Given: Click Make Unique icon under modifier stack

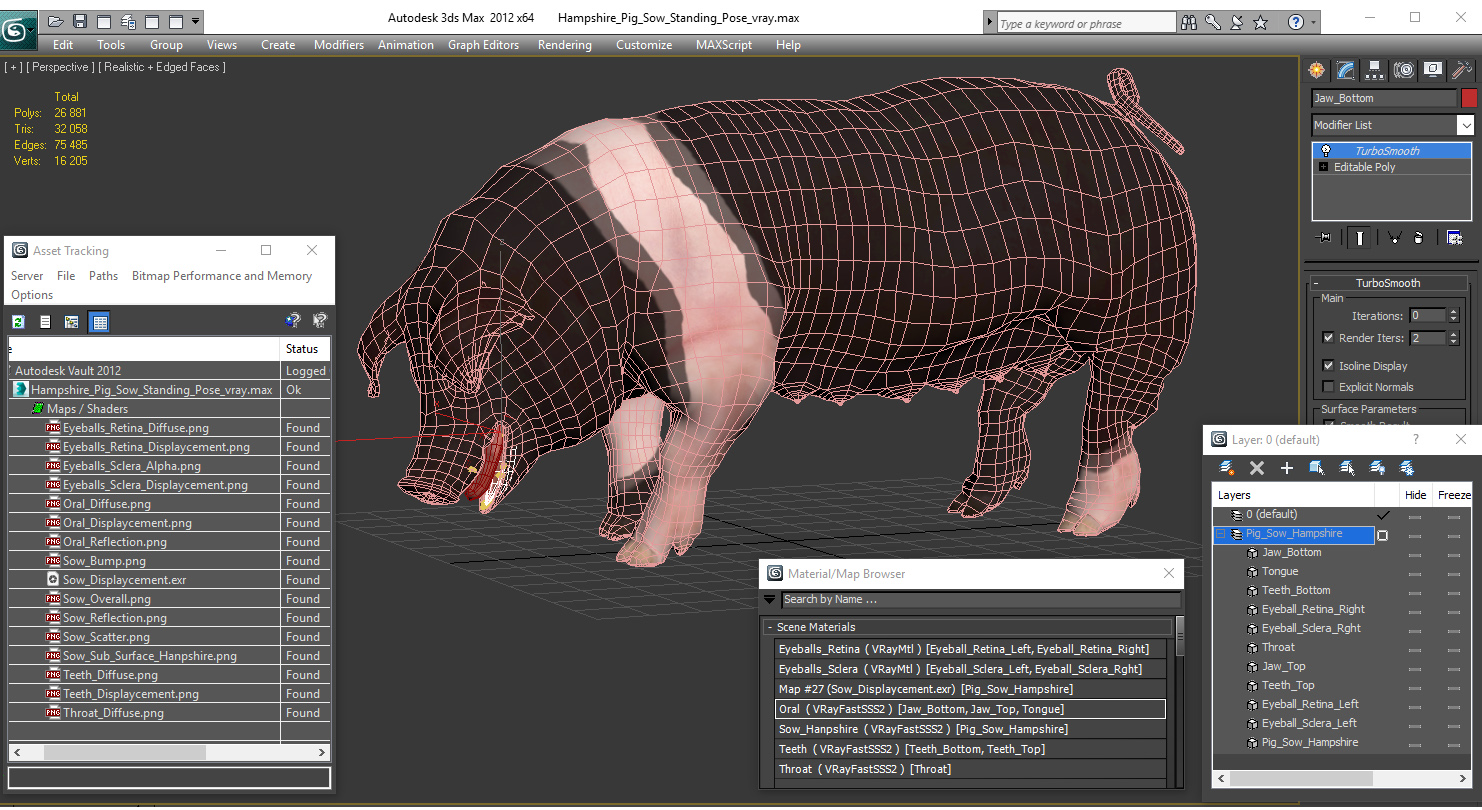Looking at the screenshot, I should coord(1394,237).
